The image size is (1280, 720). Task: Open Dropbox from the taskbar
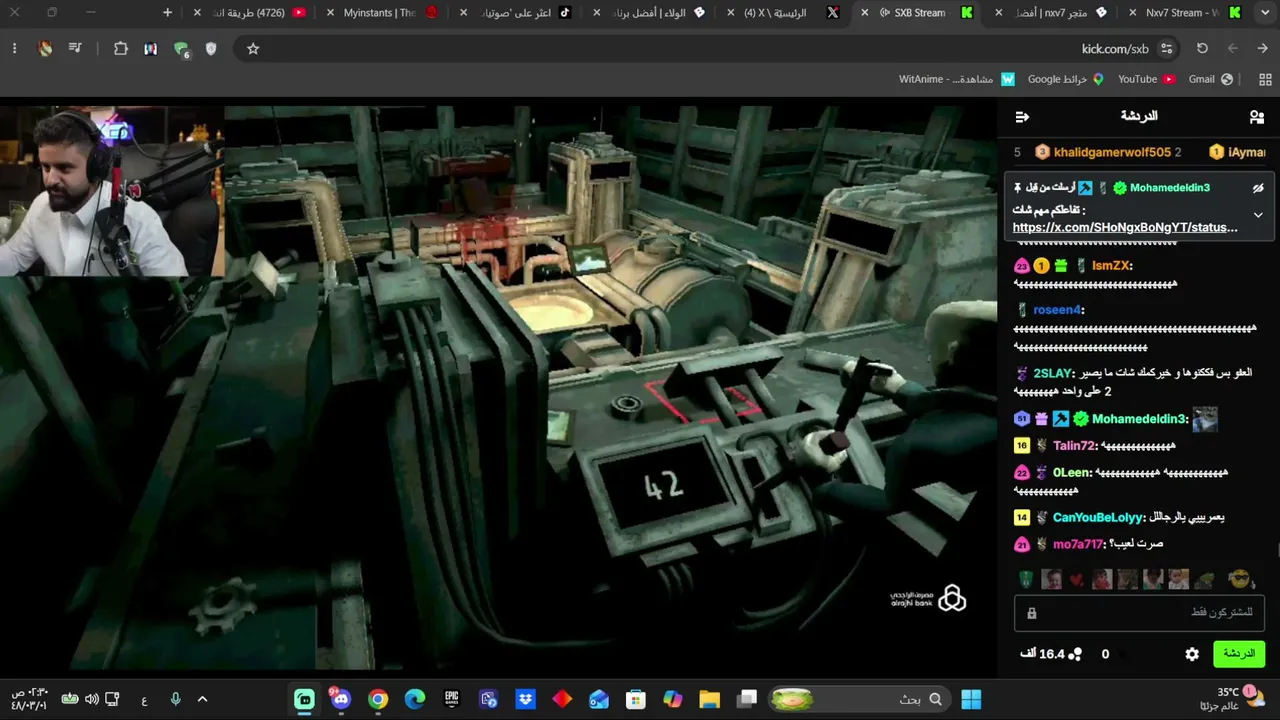(x=525, y=700)
